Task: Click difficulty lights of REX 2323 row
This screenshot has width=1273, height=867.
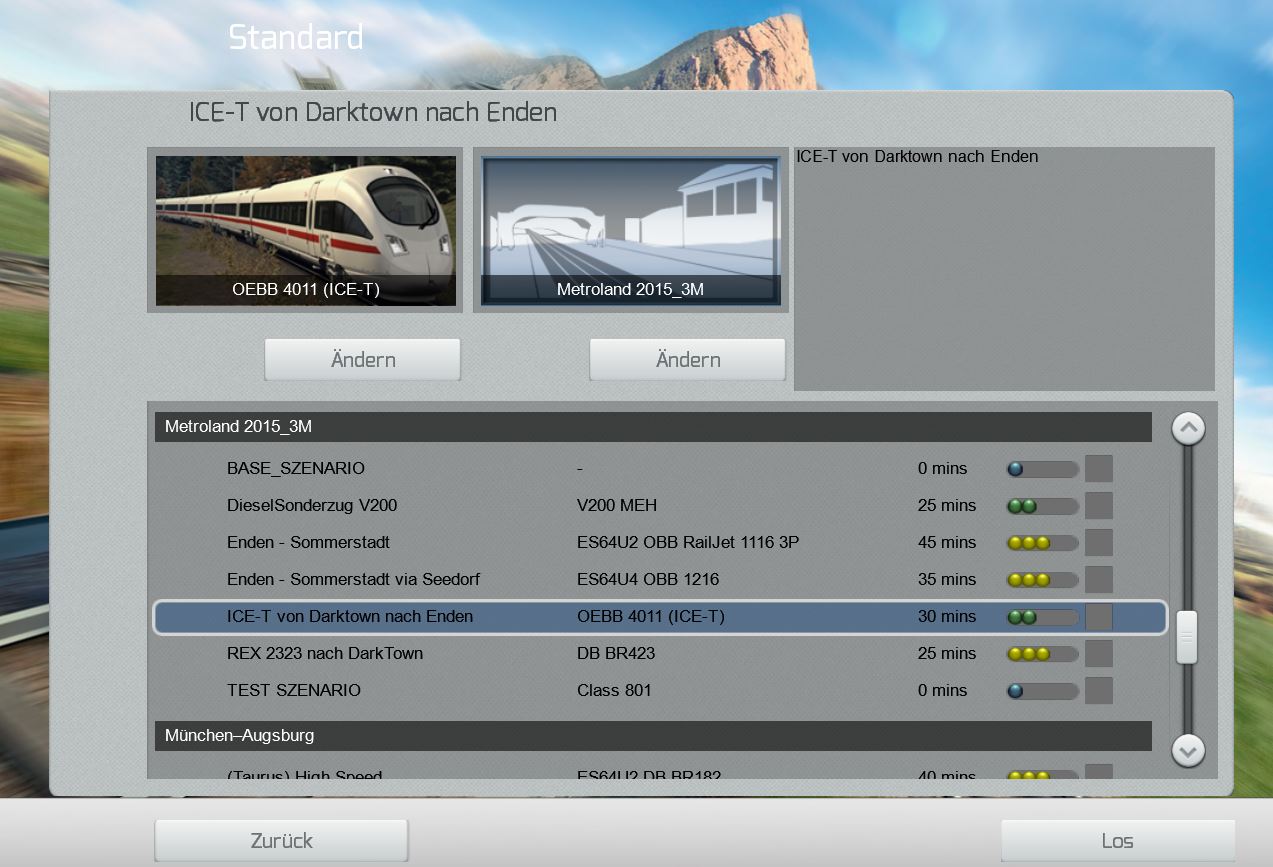Action: tap(1043, 654)
